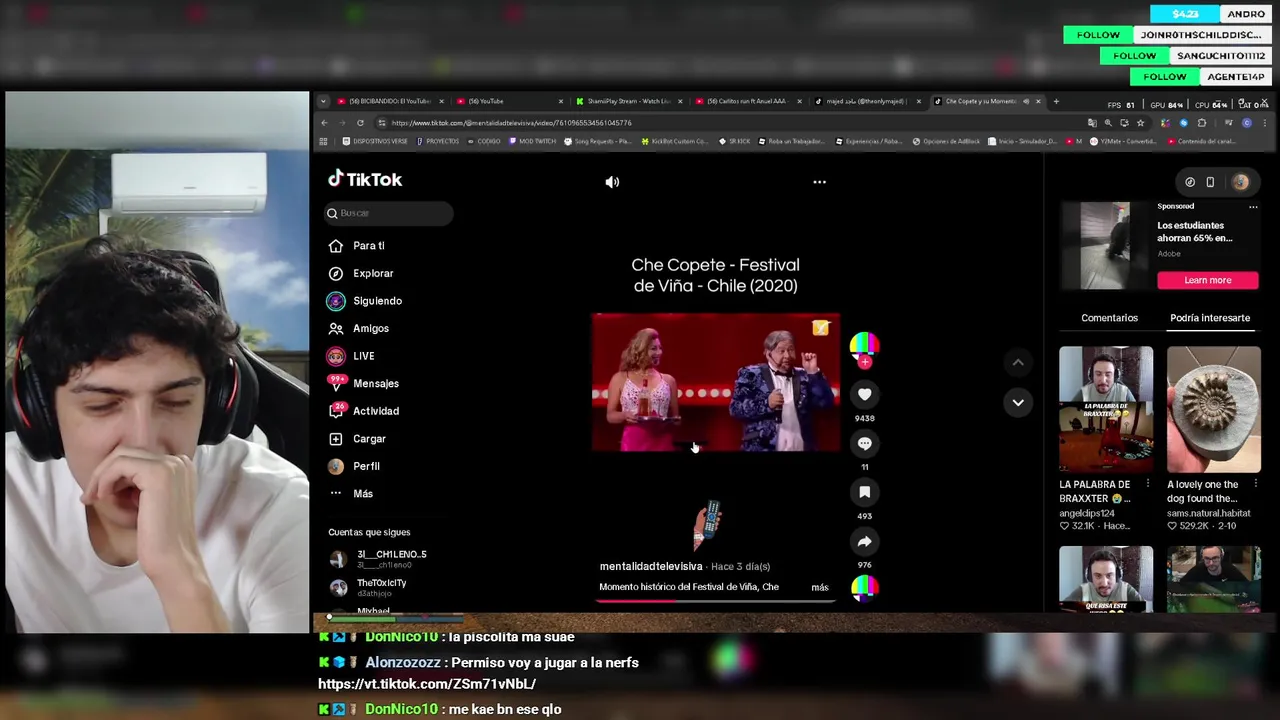Open Actividad notifications
The image size is (1280, 720).
pos(363,411)
